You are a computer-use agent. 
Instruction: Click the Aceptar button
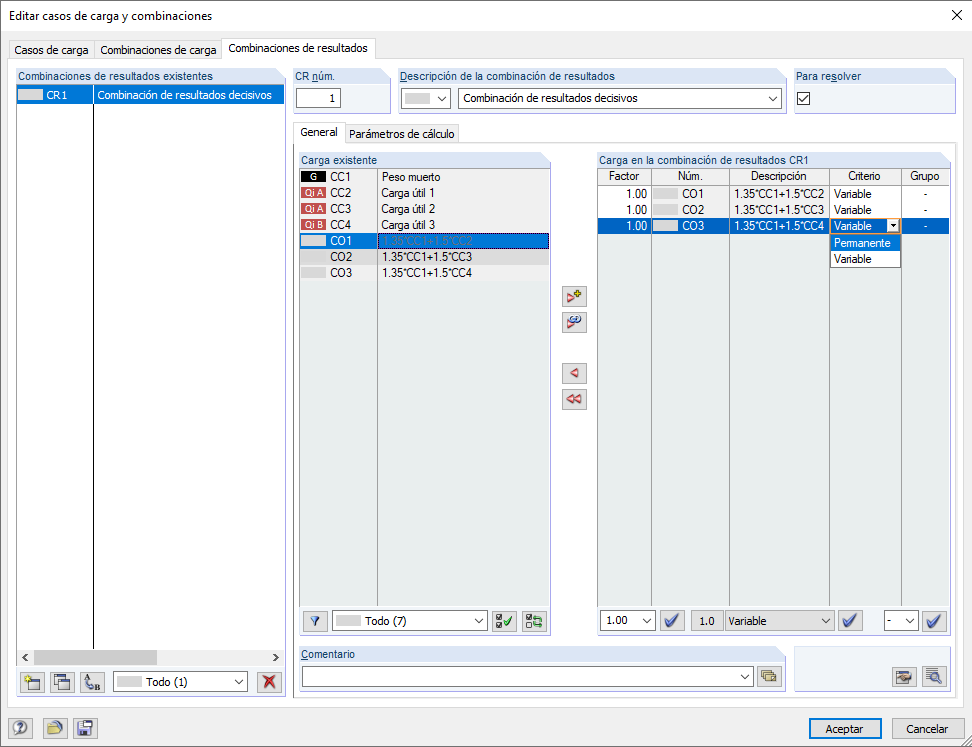tap(844, 729)
